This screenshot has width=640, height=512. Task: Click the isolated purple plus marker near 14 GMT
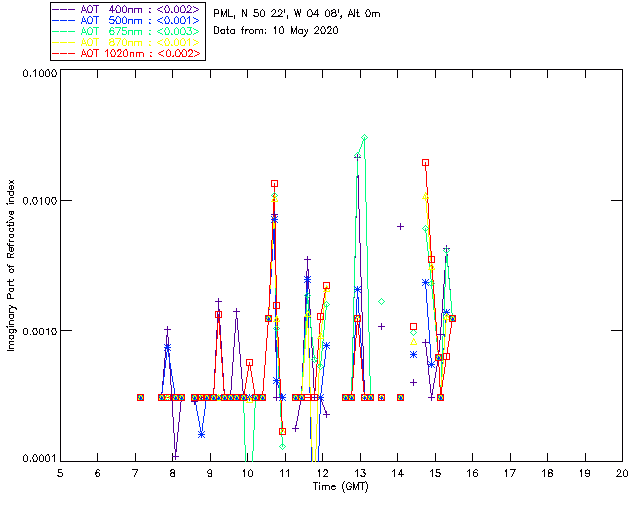(x=400, y=226)
